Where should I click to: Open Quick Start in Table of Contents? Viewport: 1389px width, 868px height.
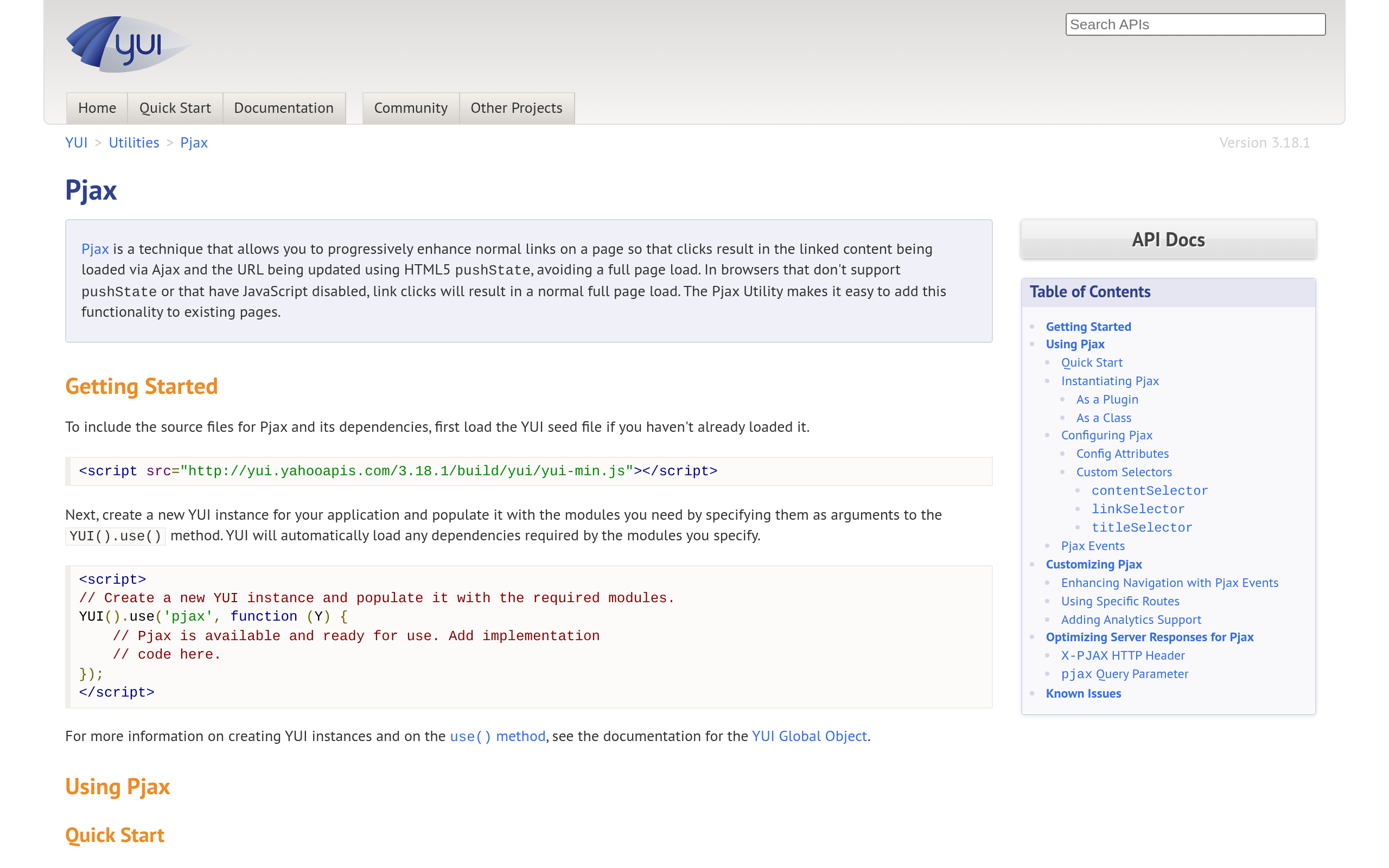1092,362
